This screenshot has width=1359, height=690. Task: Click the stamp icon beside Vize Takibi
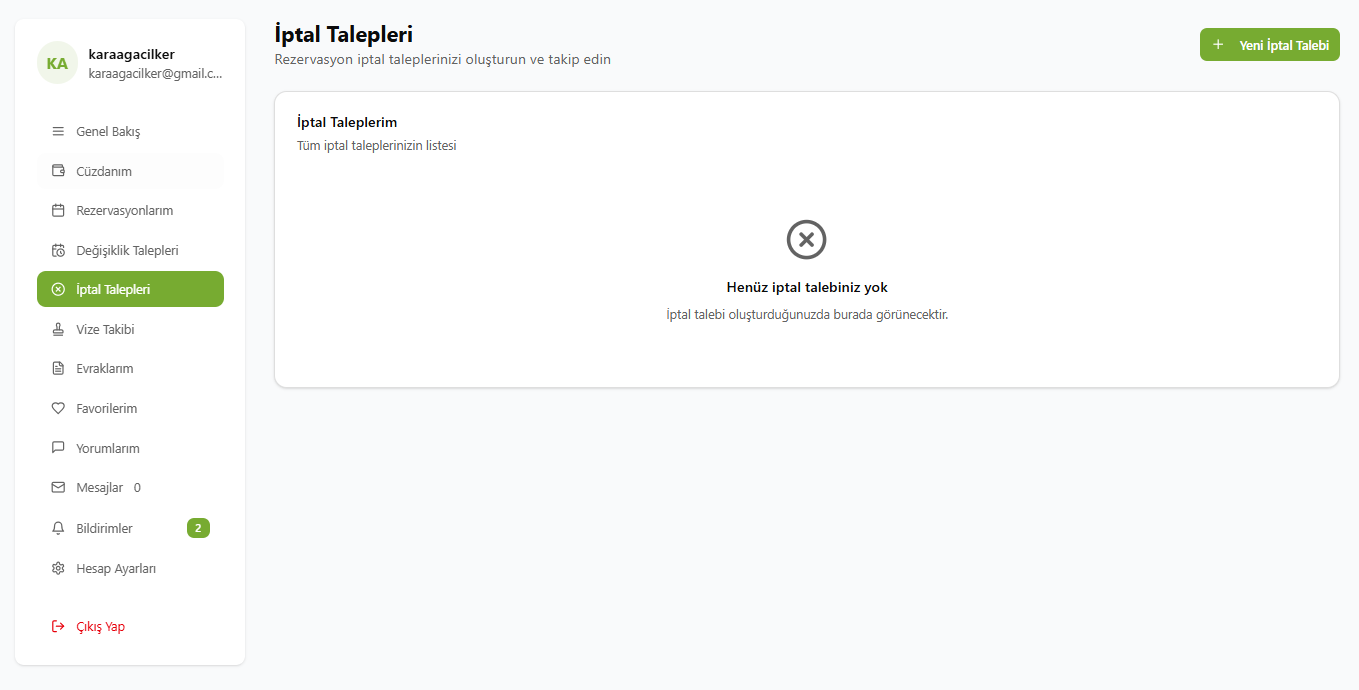click(58, 329)
